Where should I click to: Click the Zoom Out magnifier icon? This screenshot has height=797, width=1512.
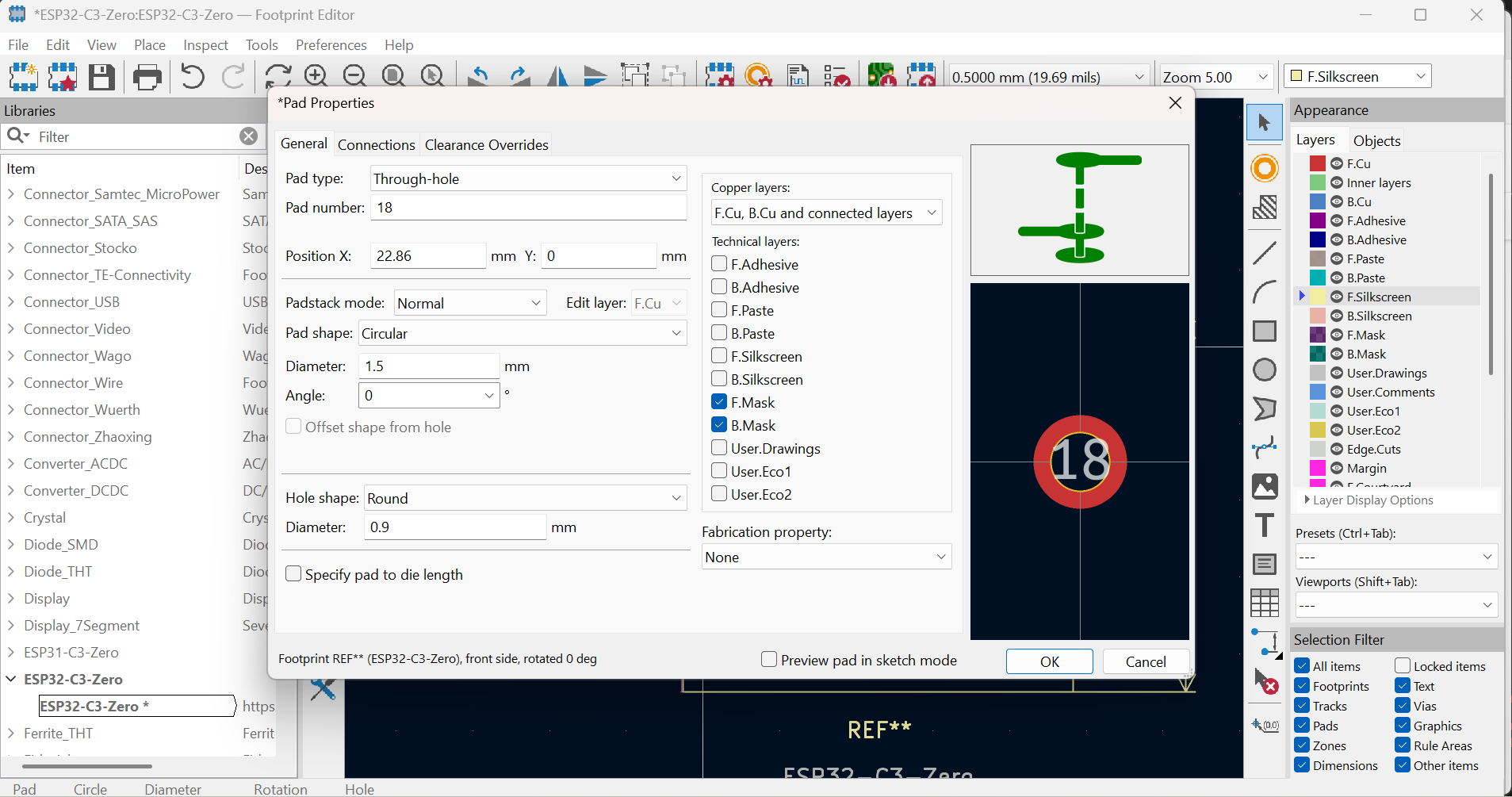tap(355, 76)
